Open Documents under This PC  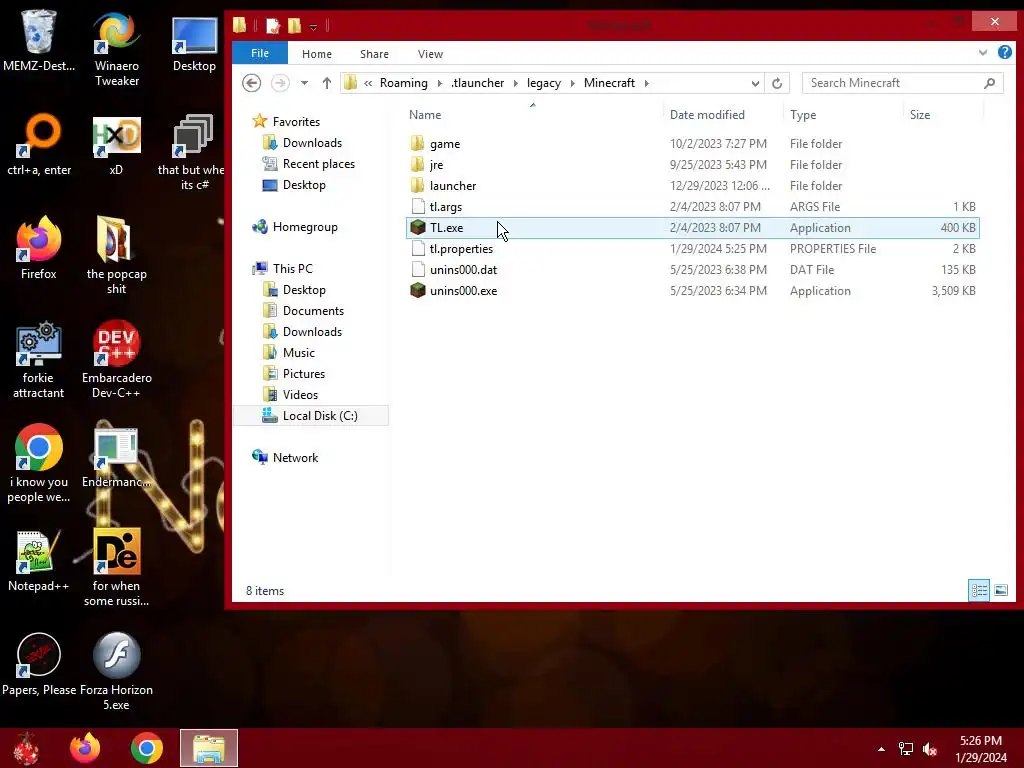(x=313, y=311)
